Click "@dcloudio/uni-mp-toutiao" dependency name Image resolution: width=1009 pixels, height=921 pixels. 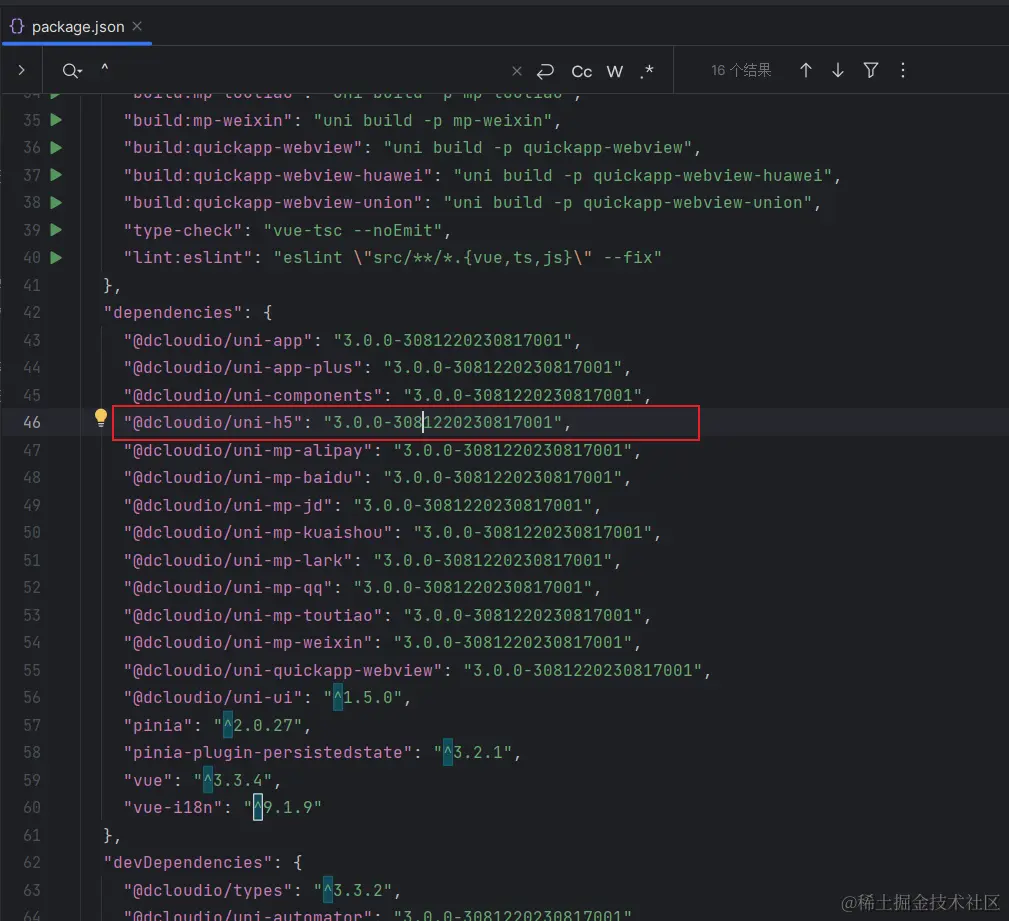[253, 615]
